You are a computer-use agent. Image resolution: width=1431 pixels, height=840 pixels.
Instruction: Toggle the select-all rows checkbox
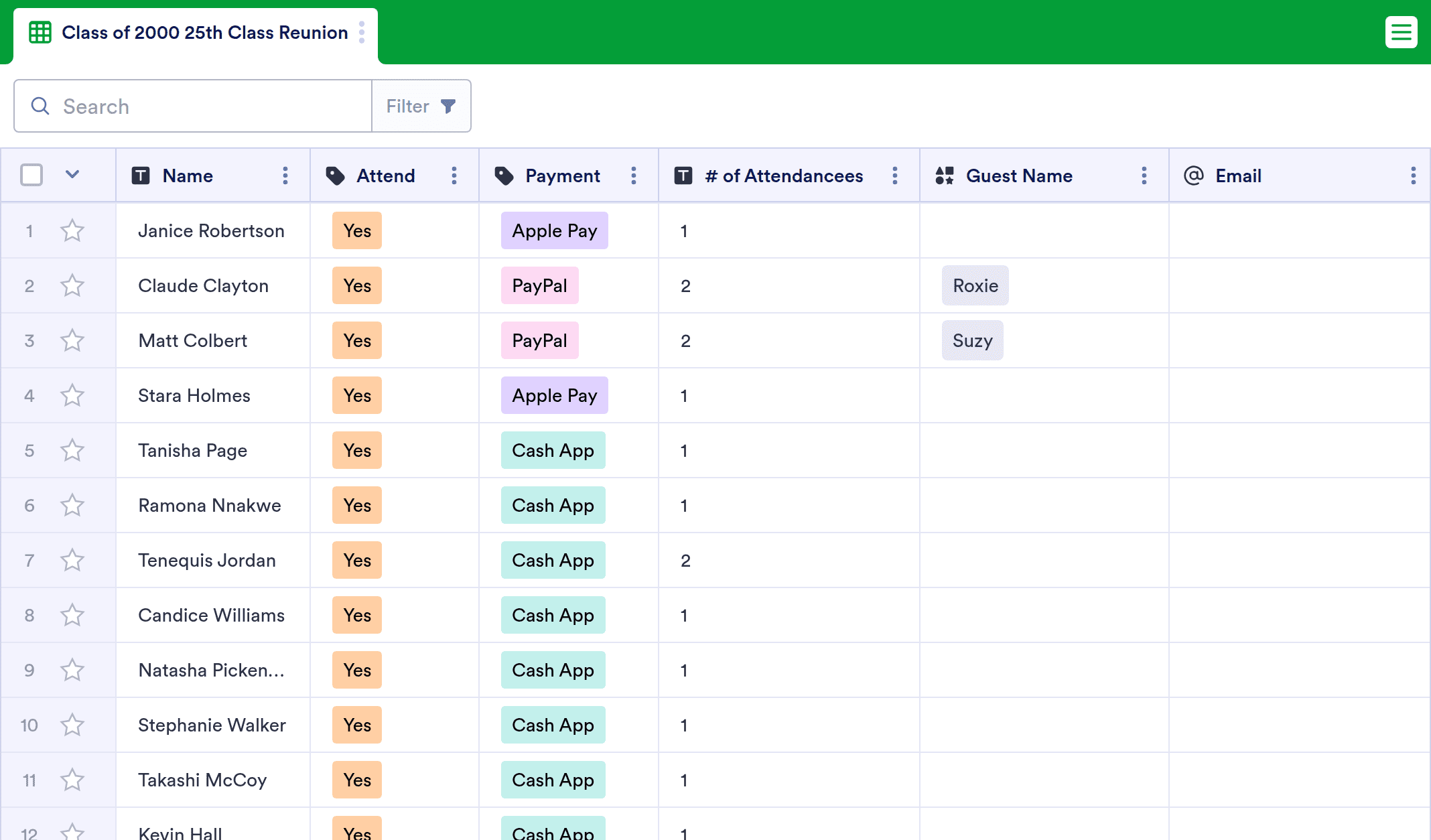pos(31,175)
